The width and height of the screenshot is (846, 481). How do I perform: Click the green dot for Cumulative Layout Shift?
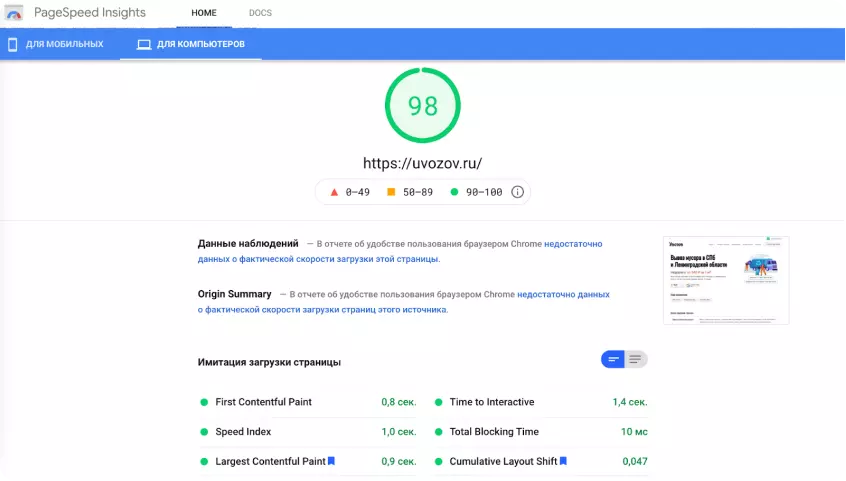(439, 462)
